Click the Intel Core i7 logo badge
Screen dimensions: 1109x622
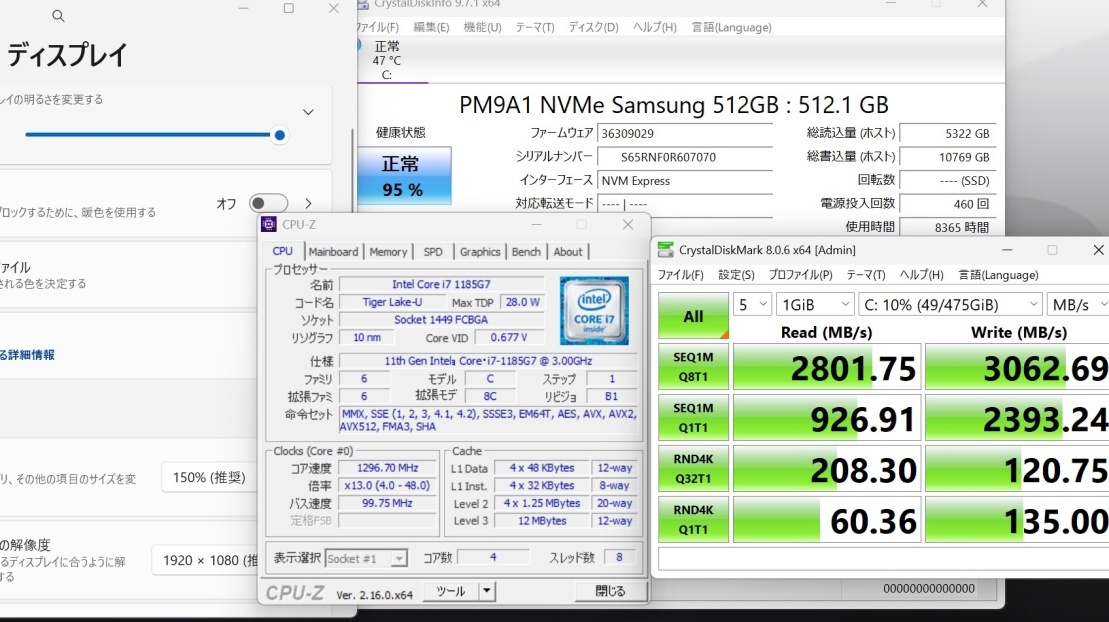tap(594, 310)
